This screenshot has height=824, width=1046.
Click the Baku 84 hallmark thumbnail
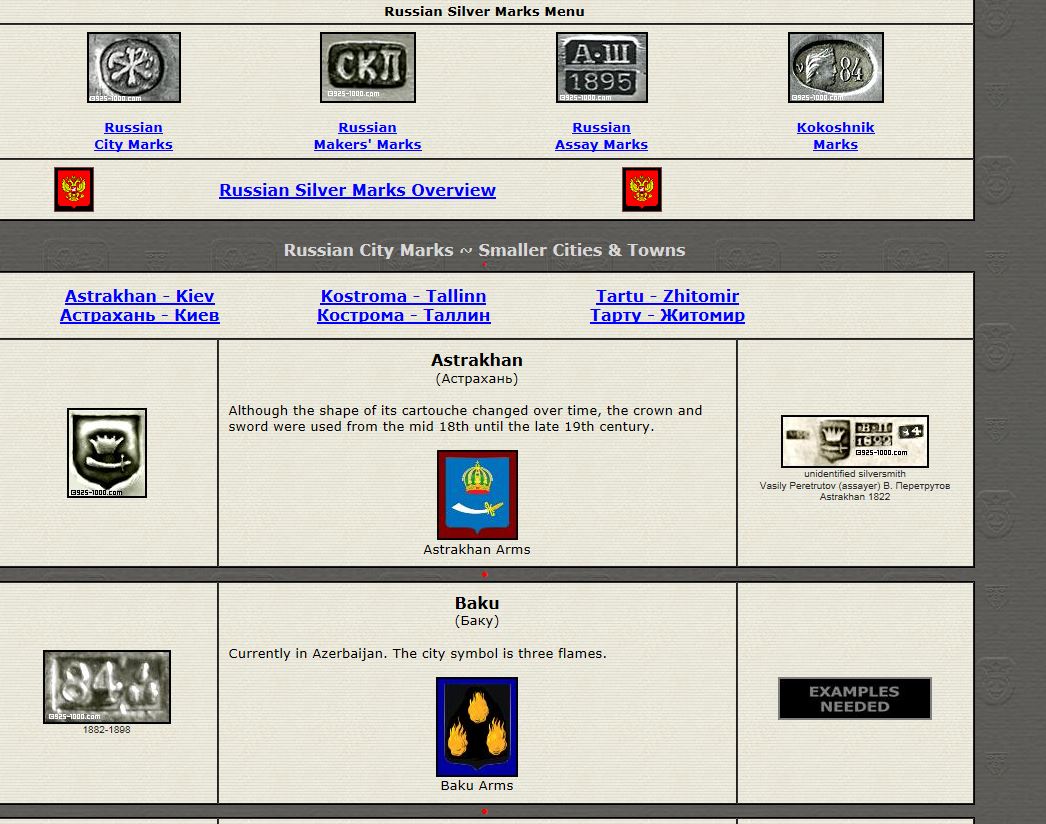(107, 687)
